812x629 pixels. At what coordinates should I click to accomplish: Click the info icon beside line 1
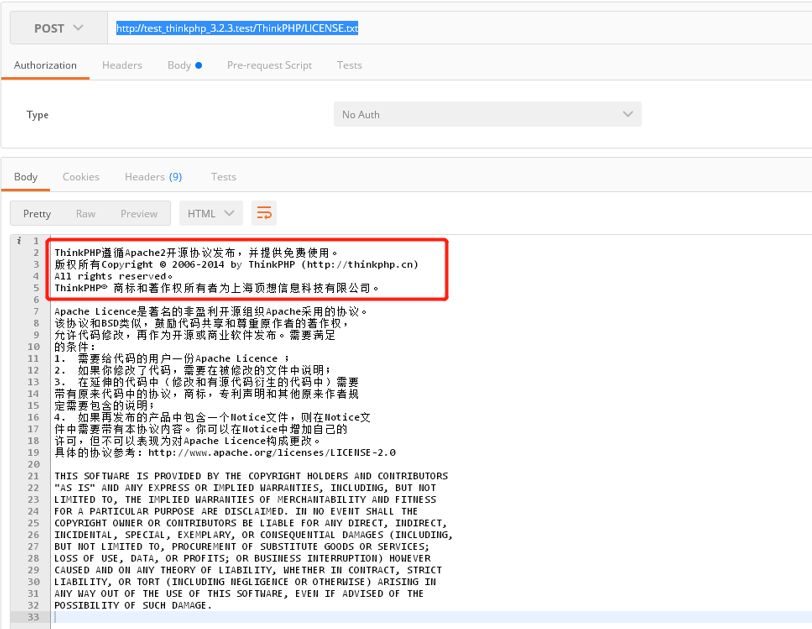pyautogui.click(x=19, y=240)
